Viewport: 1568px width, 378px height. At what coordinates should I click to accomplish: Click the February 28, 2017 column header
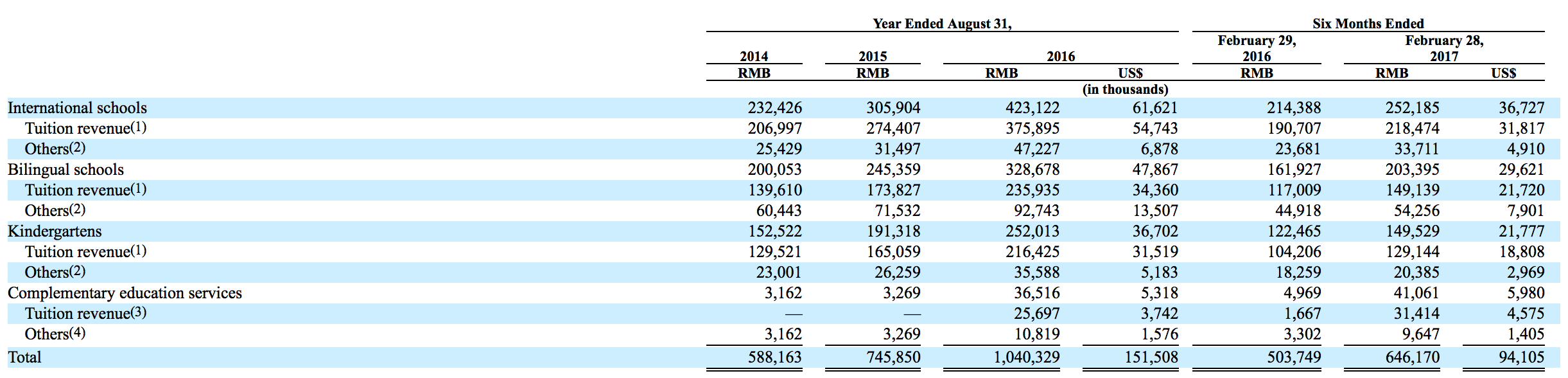[x=1444, y=48]
